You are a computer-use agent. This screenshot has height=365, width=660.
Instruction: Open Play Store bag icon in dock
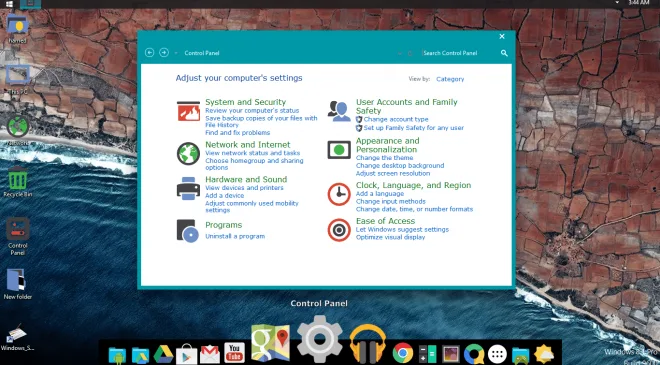tap(186, 354)
